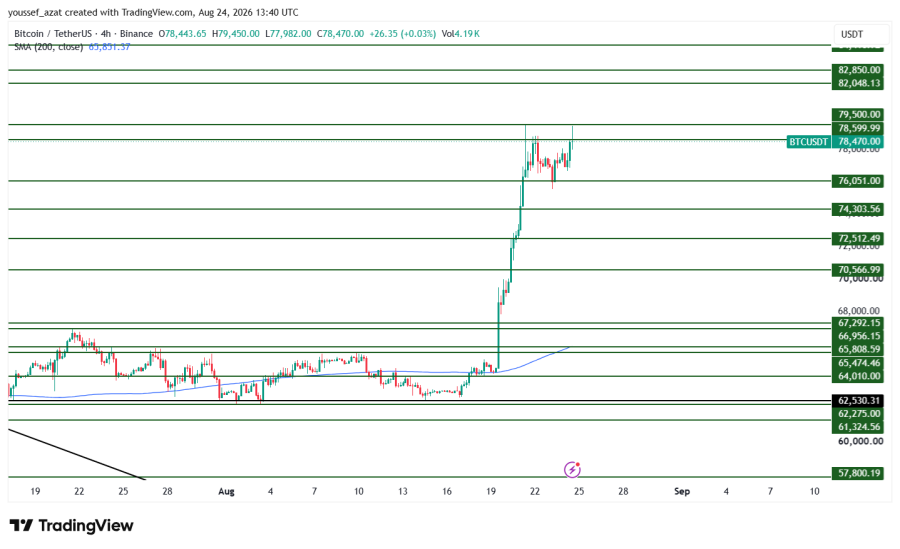Click the 68,000.00 axis price label
Screen dimensions: 900x549
click(x=859, y=311)
